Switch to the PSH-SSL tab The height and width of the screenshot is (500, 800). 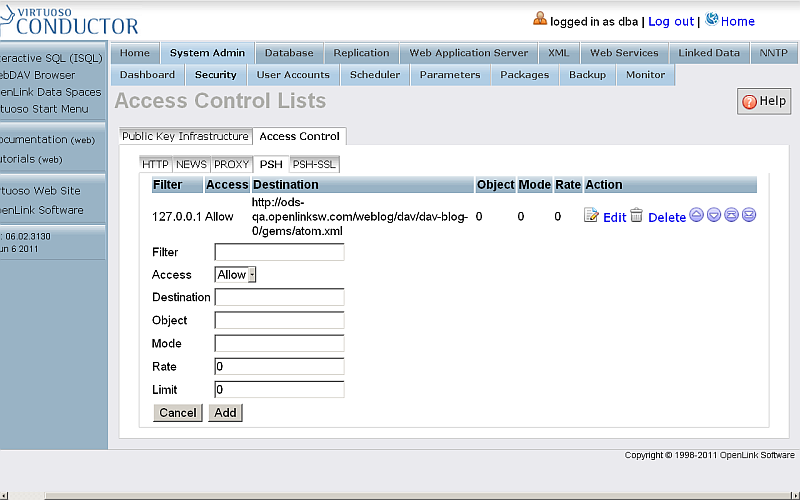click(x=314, y=164)
